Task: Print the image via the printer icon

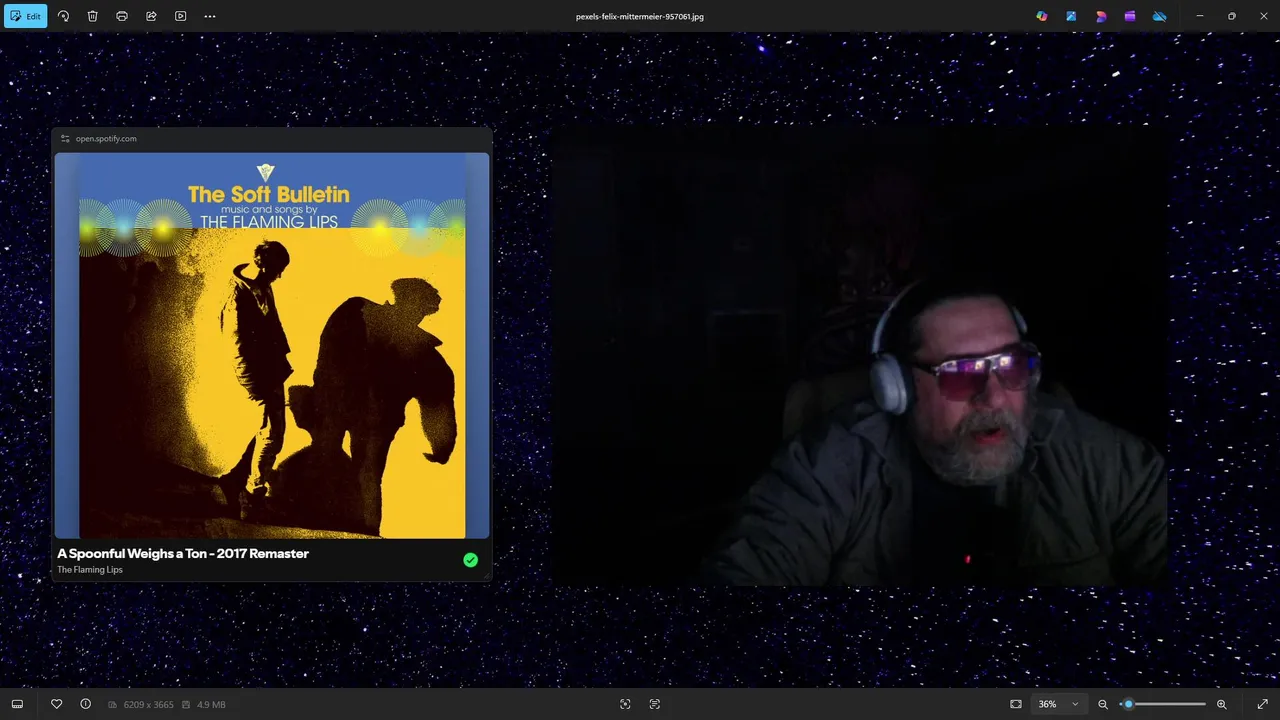Action: point(122,16)
